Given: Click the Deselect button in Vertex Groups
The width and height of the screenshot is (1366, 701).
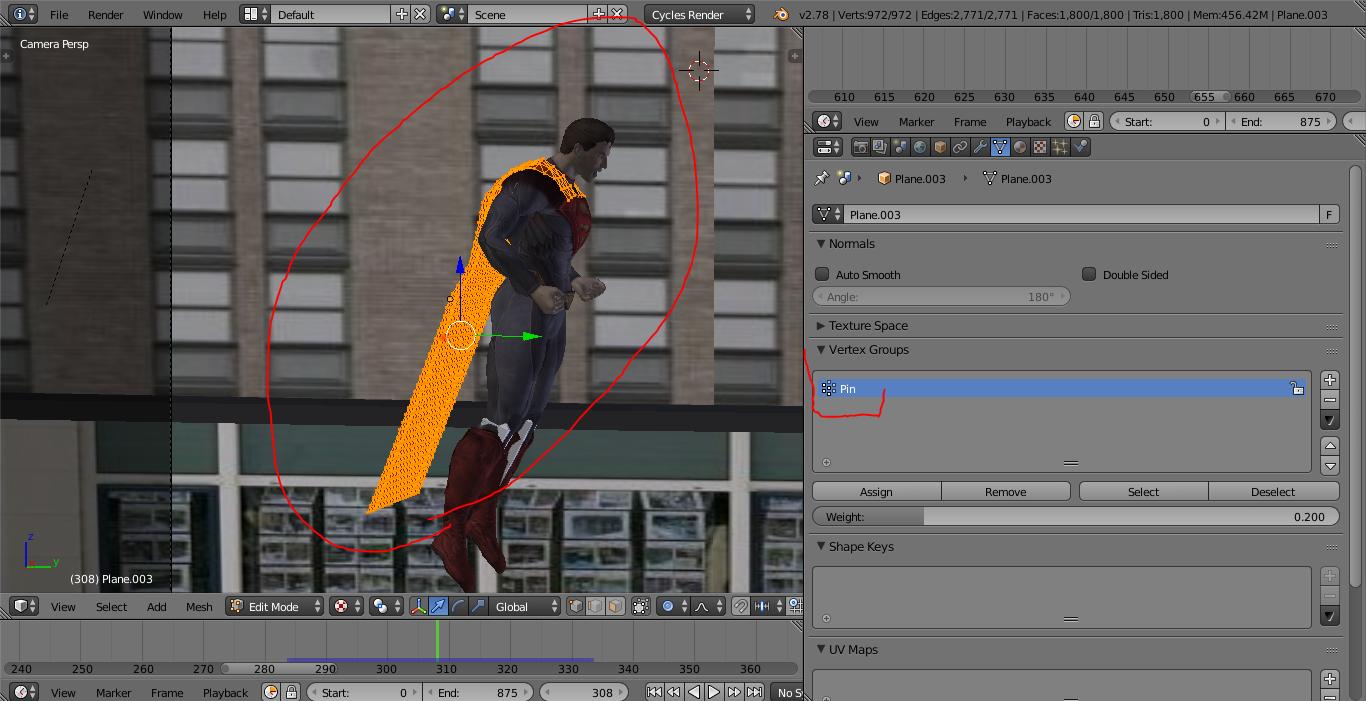Looking at the screenshot, I should pos(1273,491).
